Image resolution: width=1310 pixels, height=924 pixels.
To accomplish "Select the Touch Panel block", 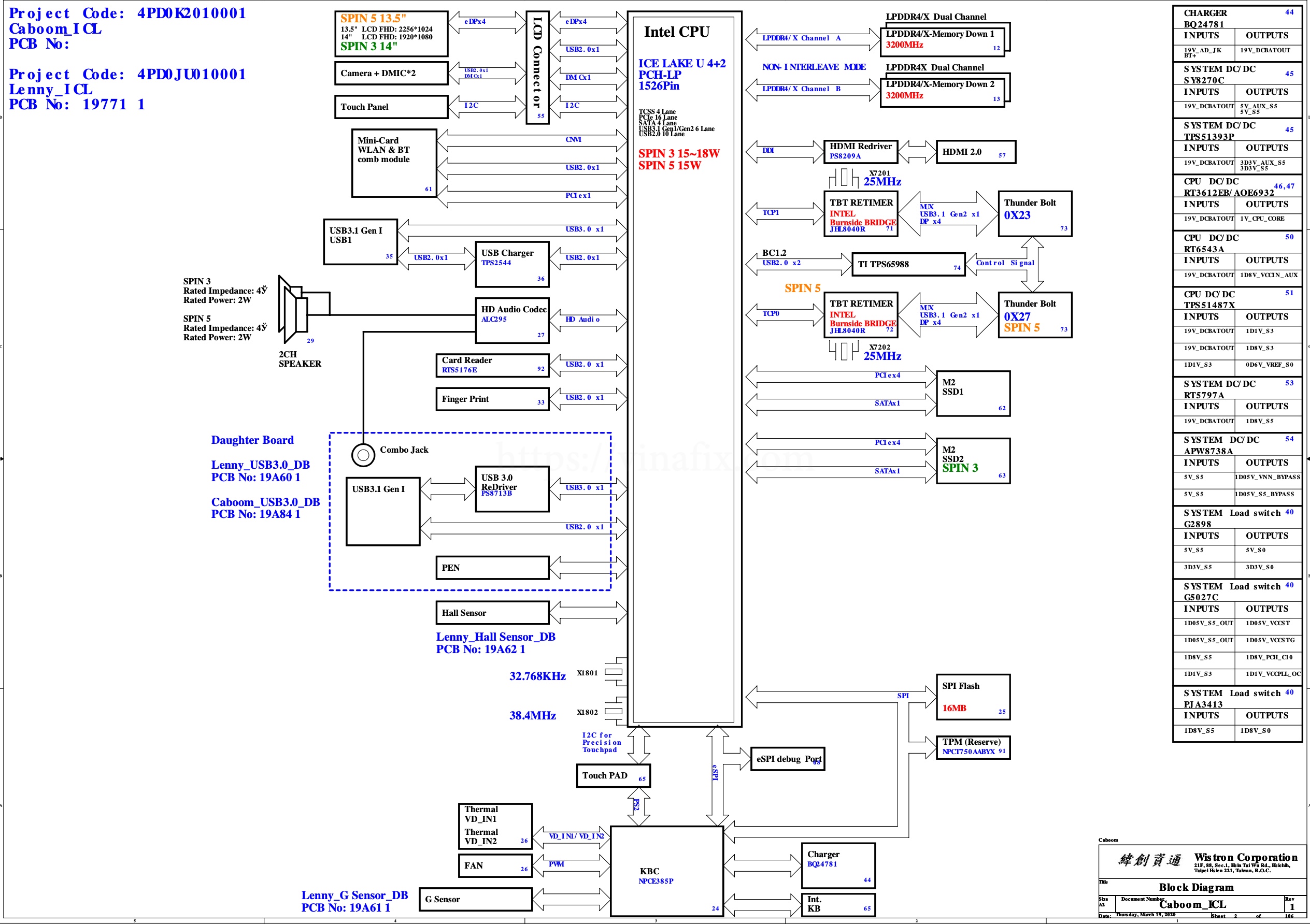I will click(391, 107).
